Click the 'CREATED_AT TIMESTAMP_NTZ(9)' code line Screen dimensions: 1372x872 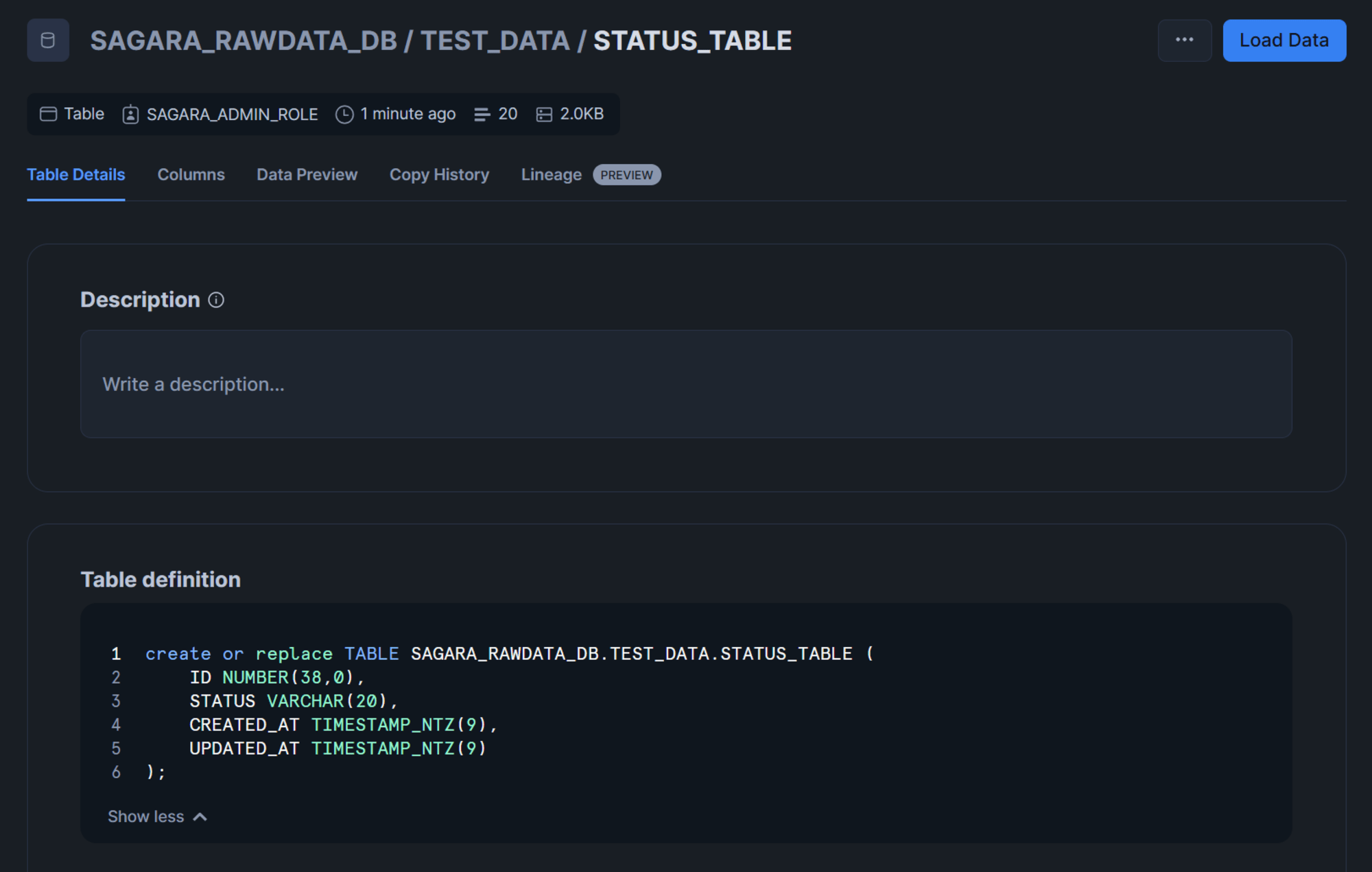tap(343, 724)
